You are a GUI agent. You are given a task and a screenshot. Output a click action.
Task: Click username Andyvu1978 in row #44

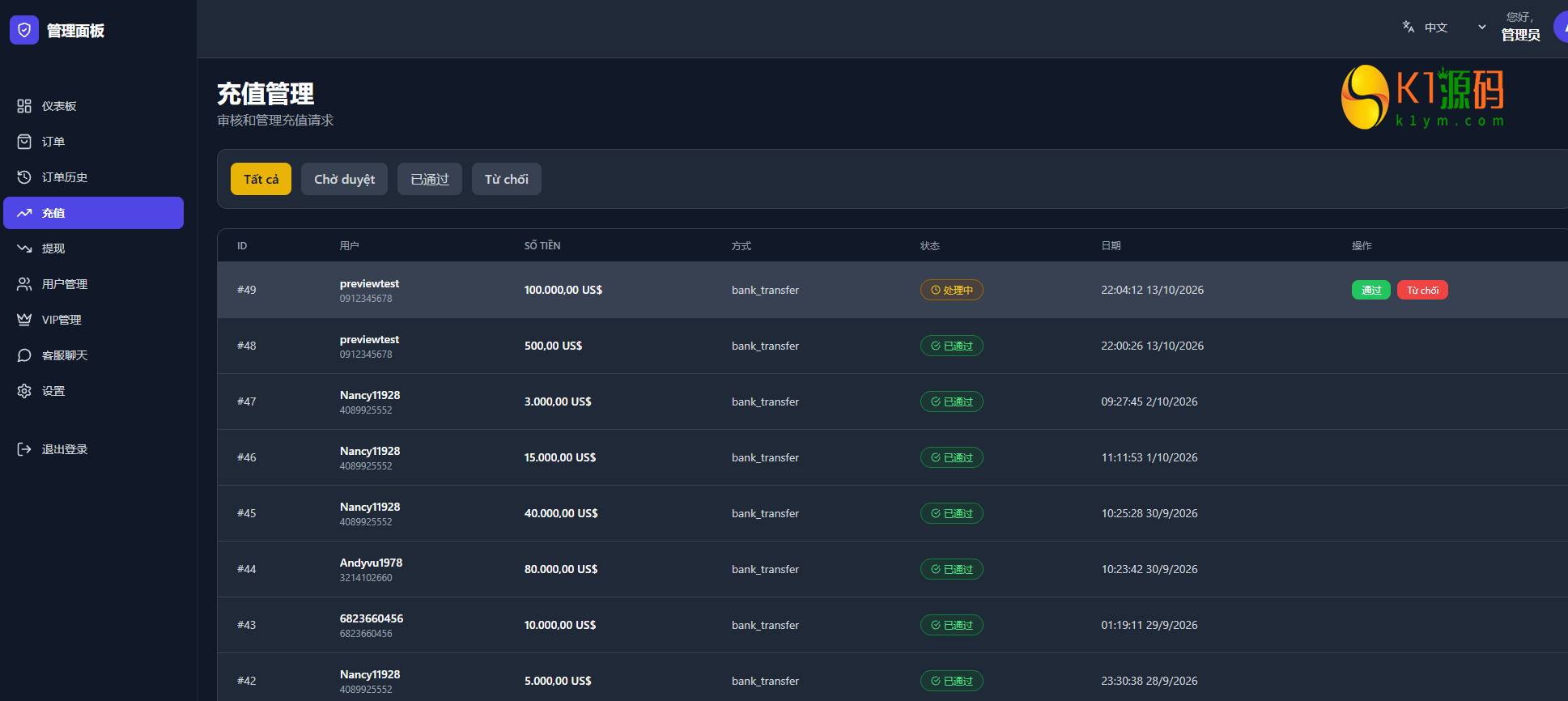pos(371,563)
